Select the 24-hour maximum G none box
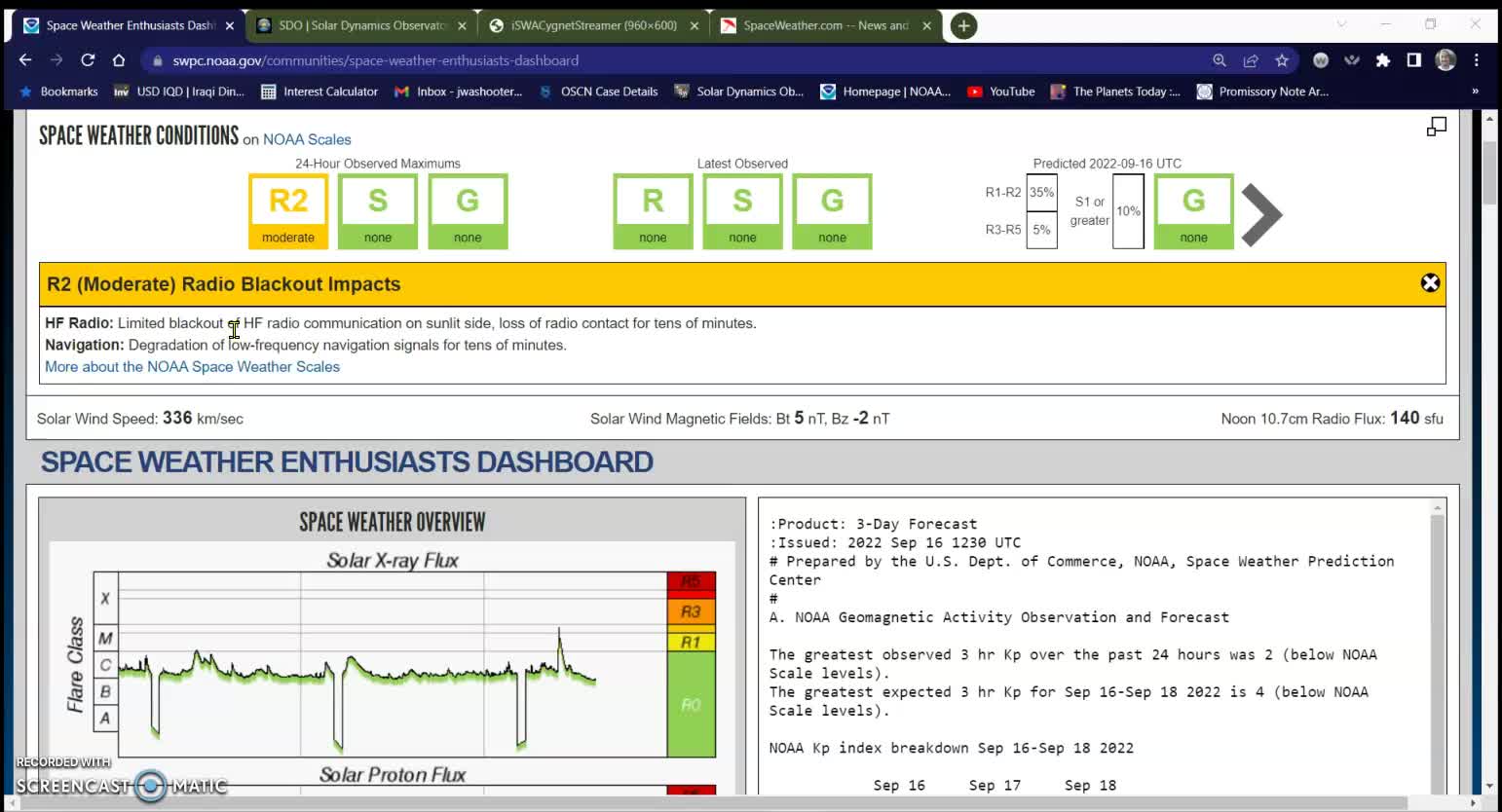The width and height of the screenshot is (1502, 812). 468,211
